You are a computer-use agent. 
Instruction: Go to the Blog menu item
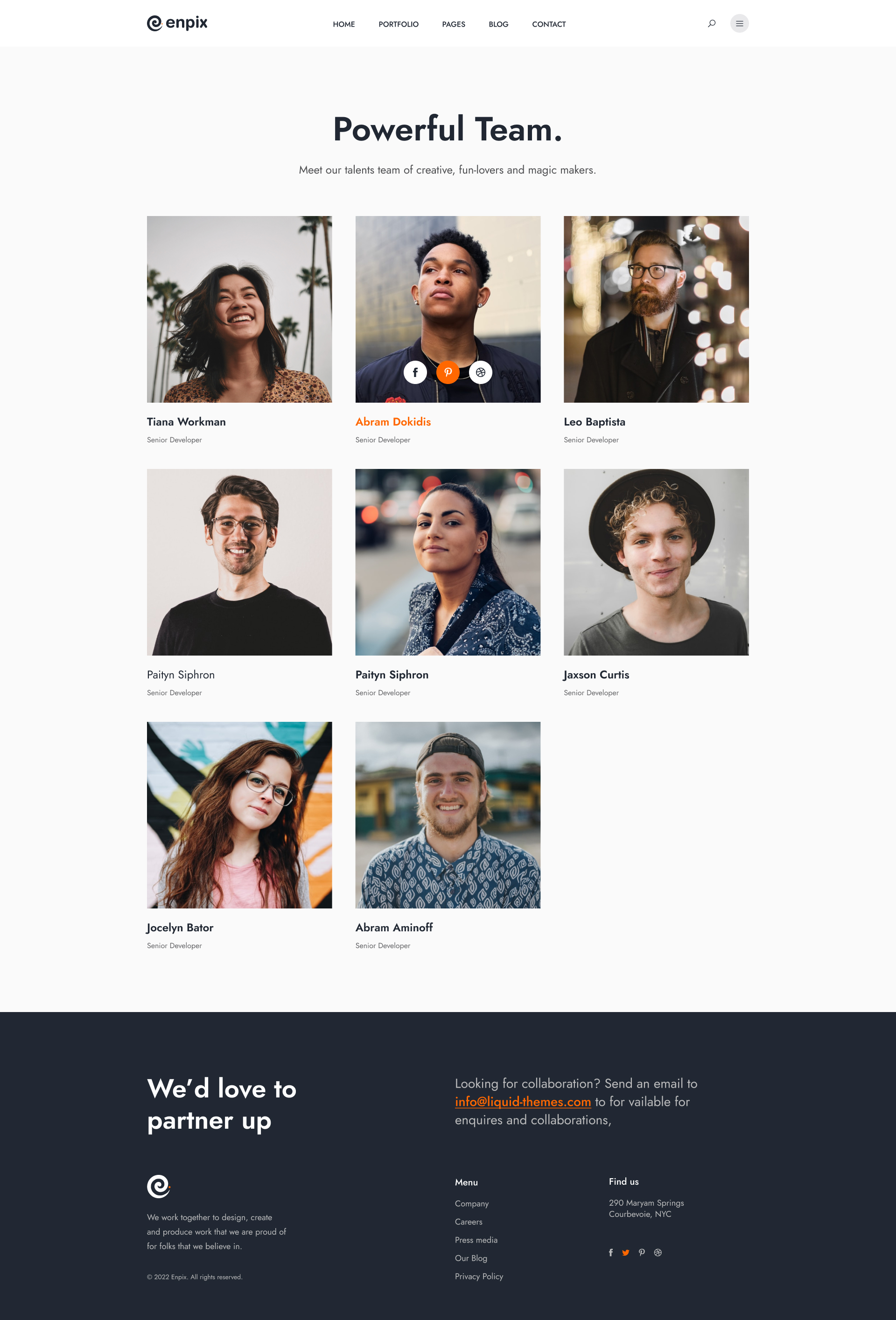point(498,24)
